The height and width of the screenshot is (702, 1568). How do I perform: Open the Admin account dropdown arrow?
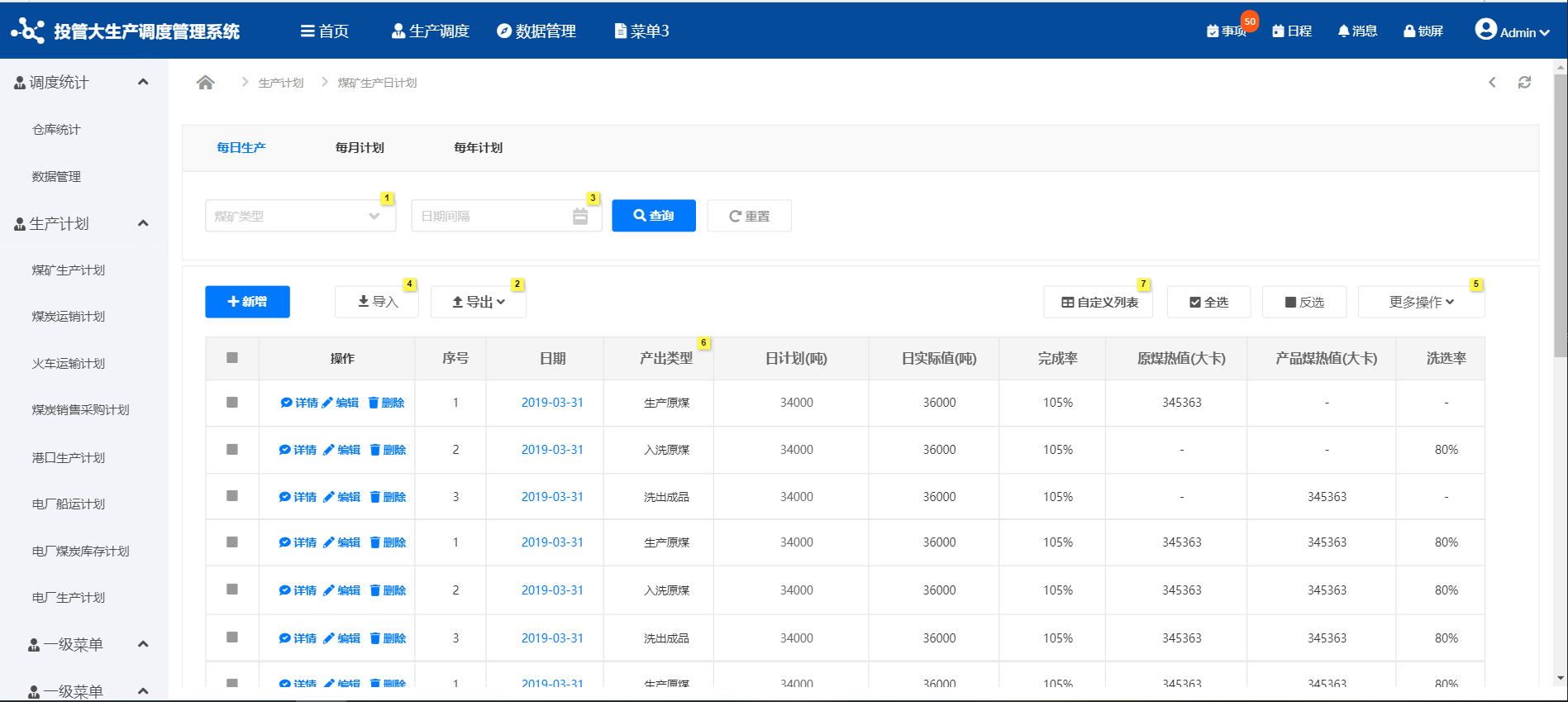click(1543, 33)
